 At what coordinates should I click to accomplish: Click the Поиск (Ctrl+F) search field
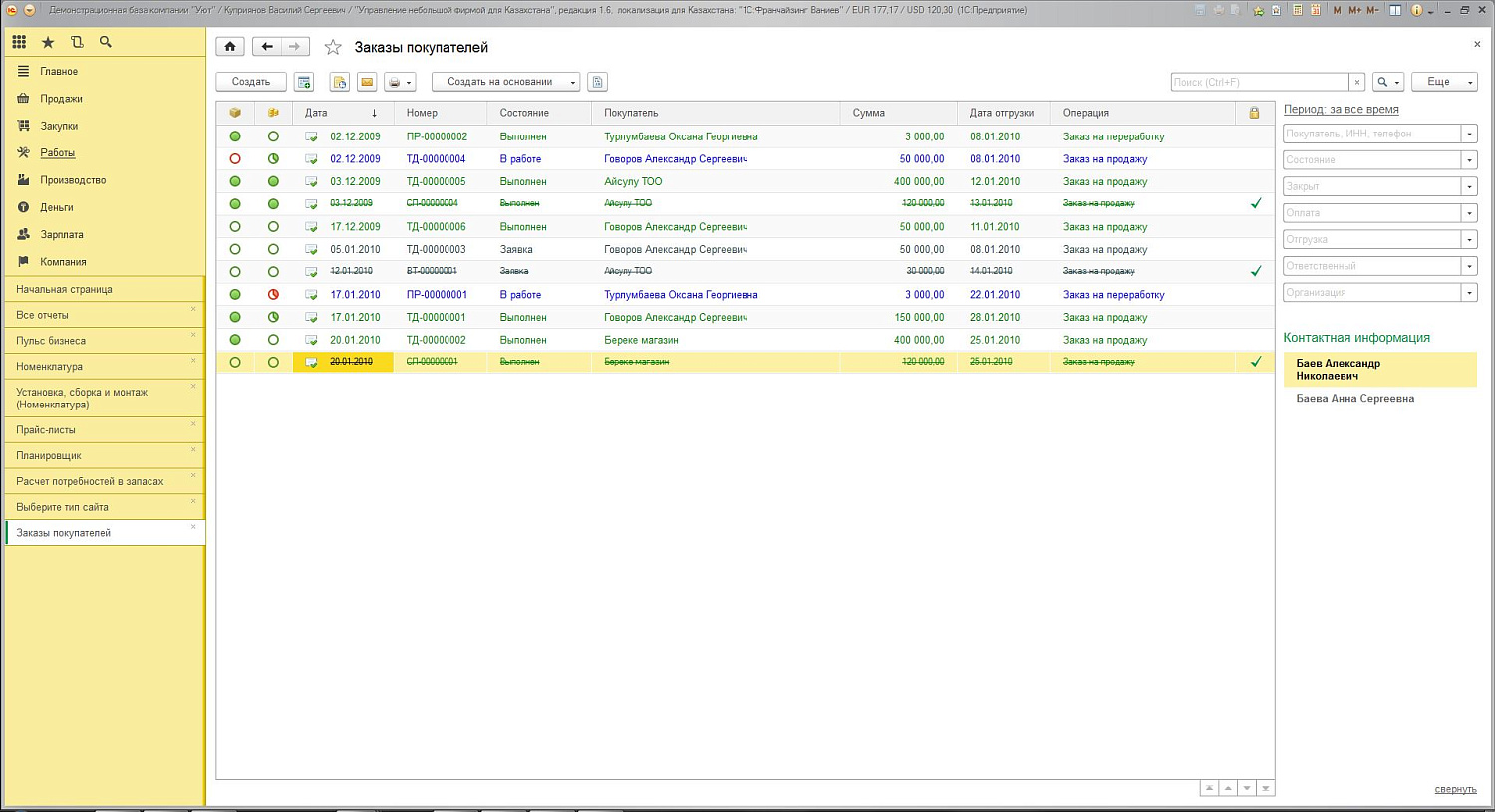tap(1259, 82)
